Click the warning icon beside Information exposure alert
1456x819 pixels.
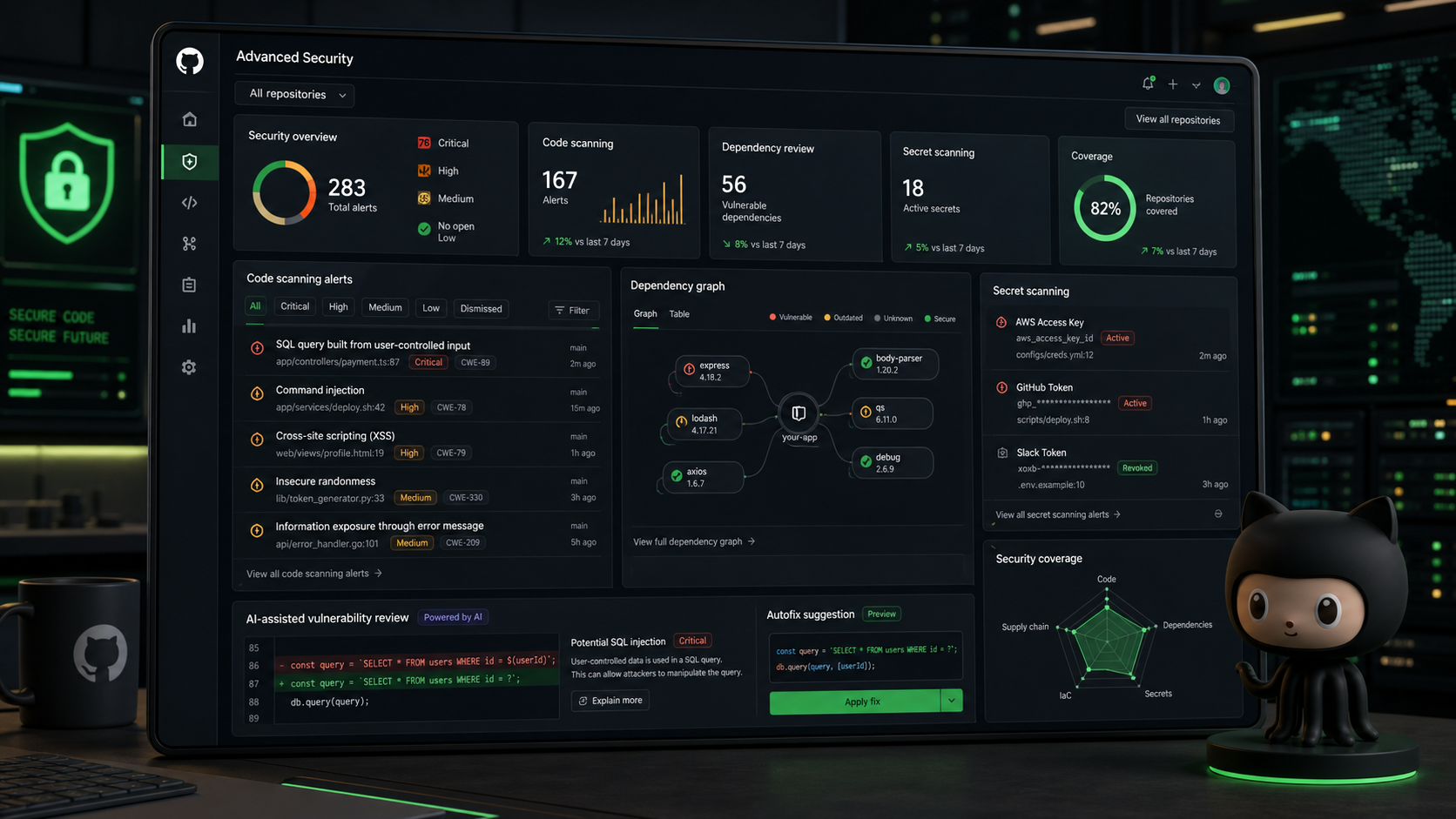(x=257, y=530)
